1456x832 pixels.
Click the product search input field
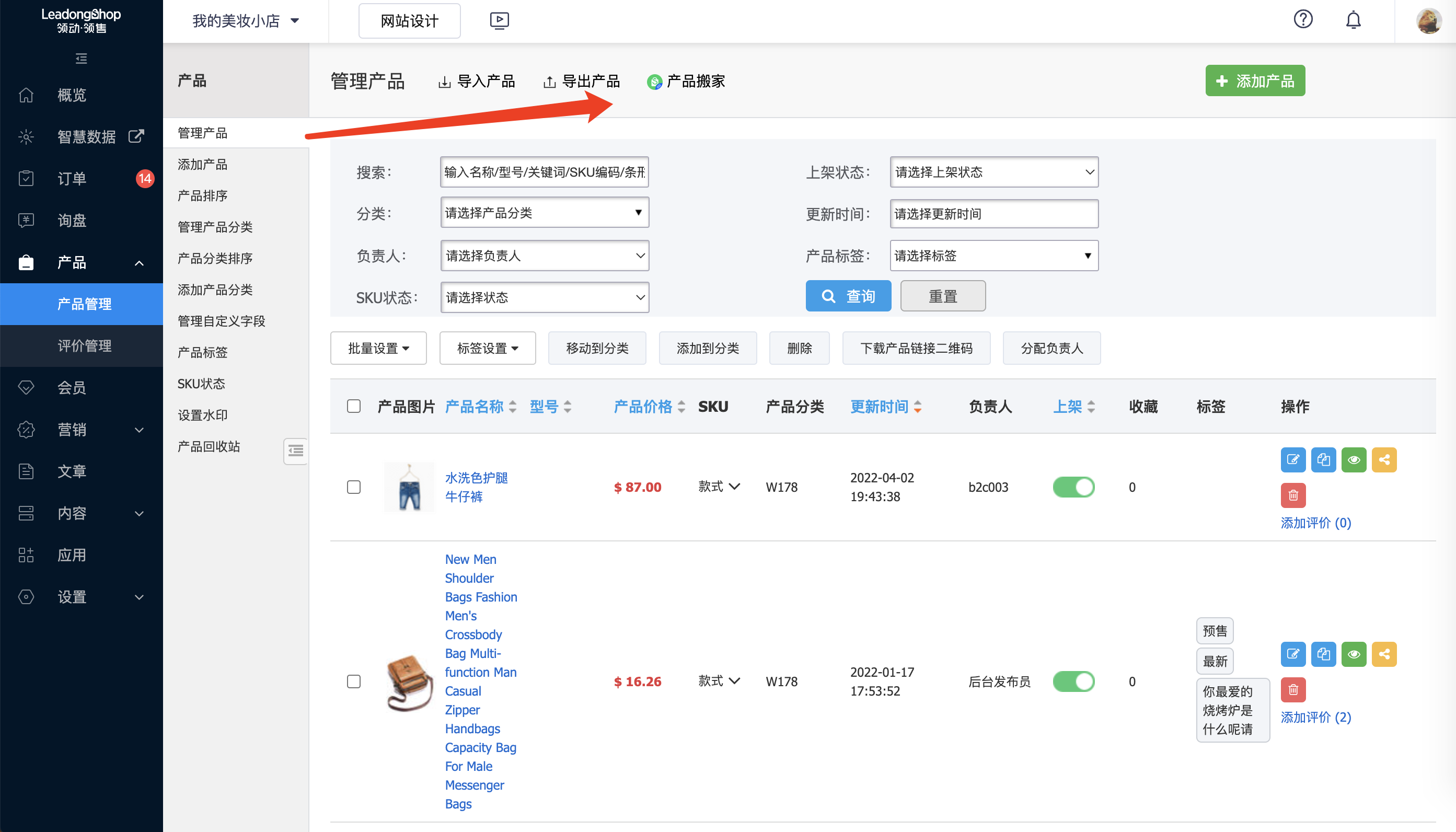(544, 172)
